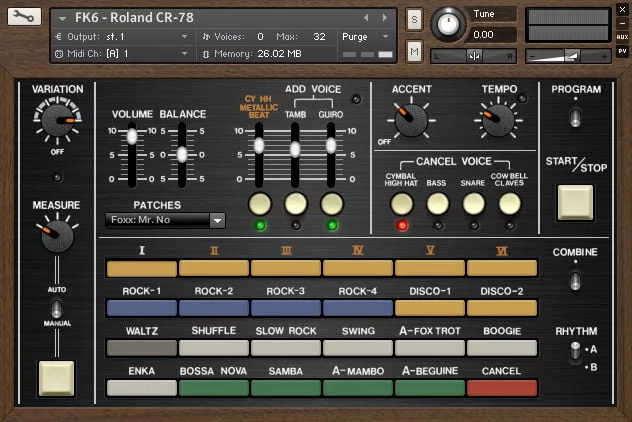
Task: Adjust the Tune knob
Action: click(x=448, y=24)
